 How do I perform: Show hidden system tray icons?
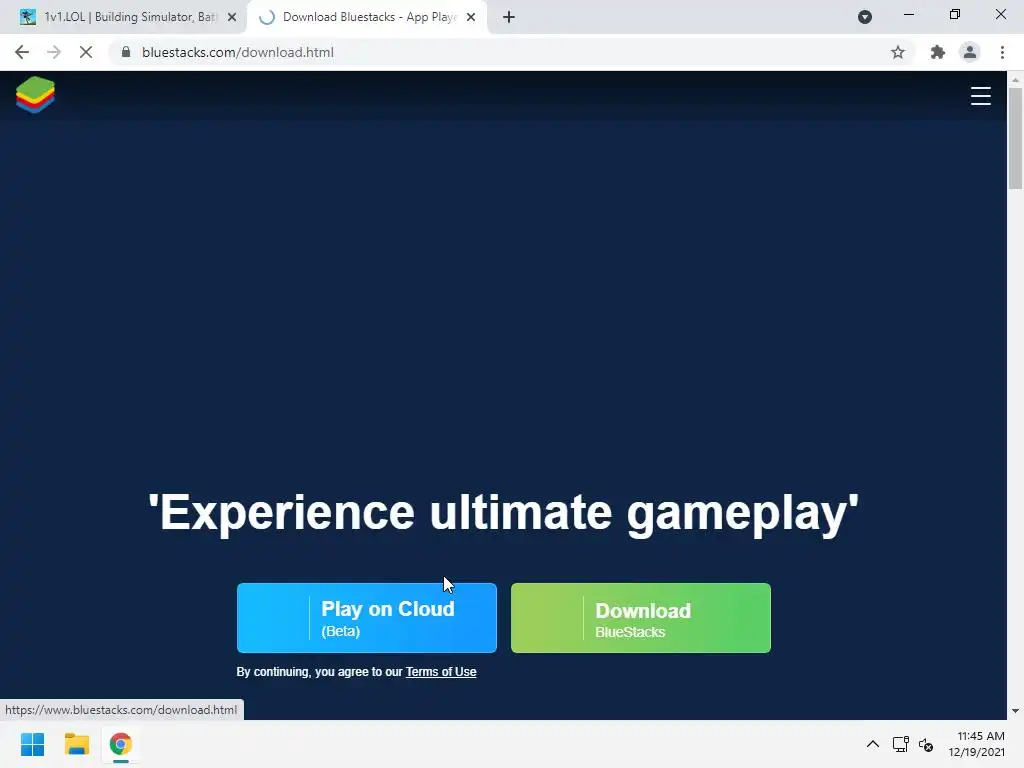pyautogui.click(x=872, y=744)
